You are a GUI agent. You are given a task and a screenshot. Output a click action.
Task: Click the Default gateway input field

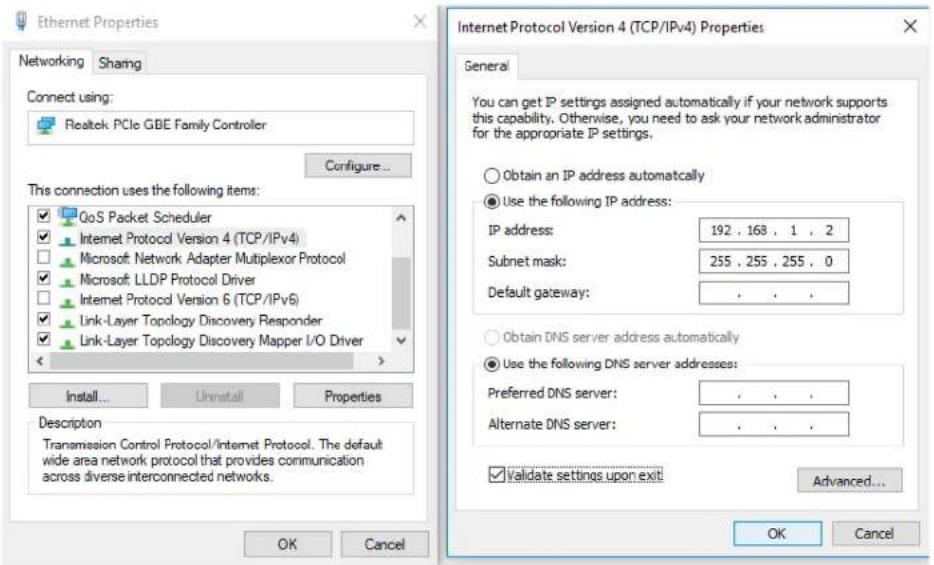[773, 293]
